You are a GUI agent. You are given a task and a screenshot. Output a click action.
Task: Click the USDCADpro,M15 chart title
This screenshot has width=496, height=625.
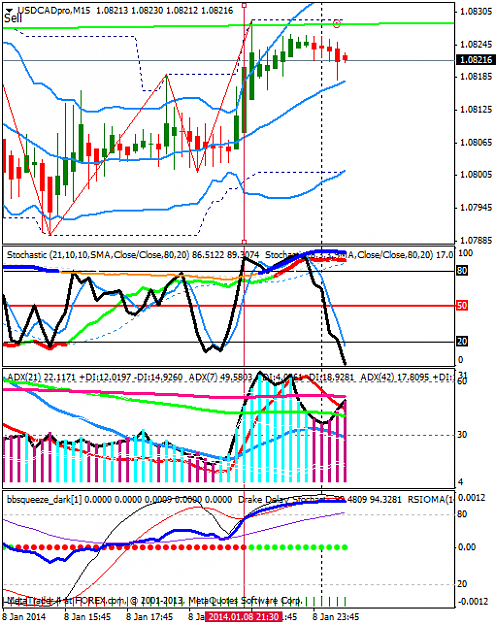(x=52, y=10)
